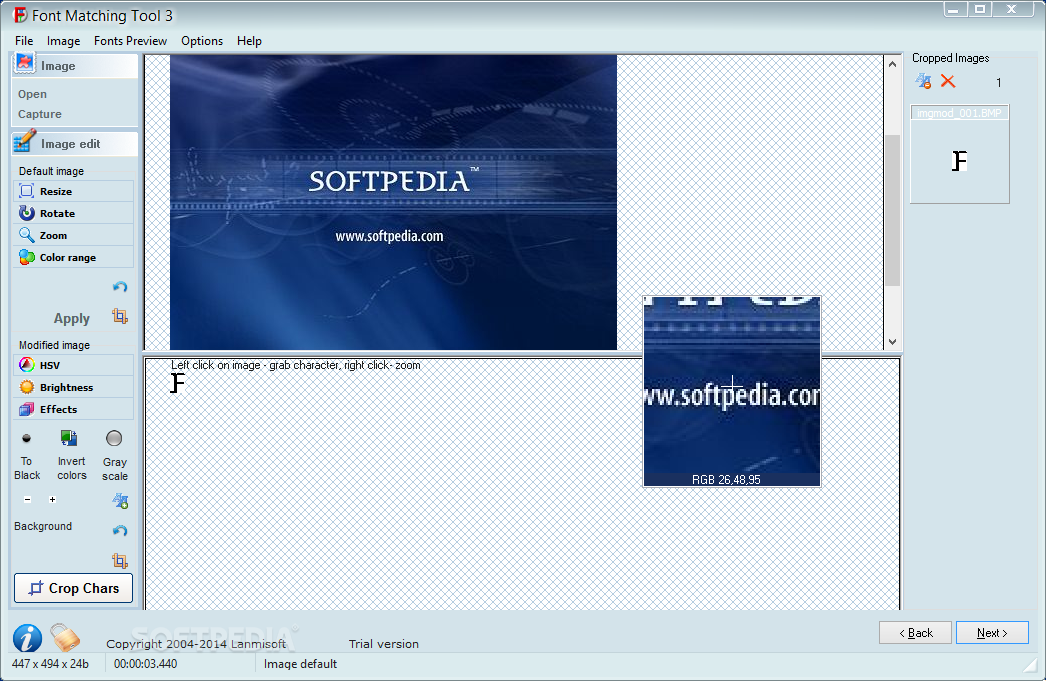Select the Image section header
The height and width of the screenshot is (681, 1046).
75,65
